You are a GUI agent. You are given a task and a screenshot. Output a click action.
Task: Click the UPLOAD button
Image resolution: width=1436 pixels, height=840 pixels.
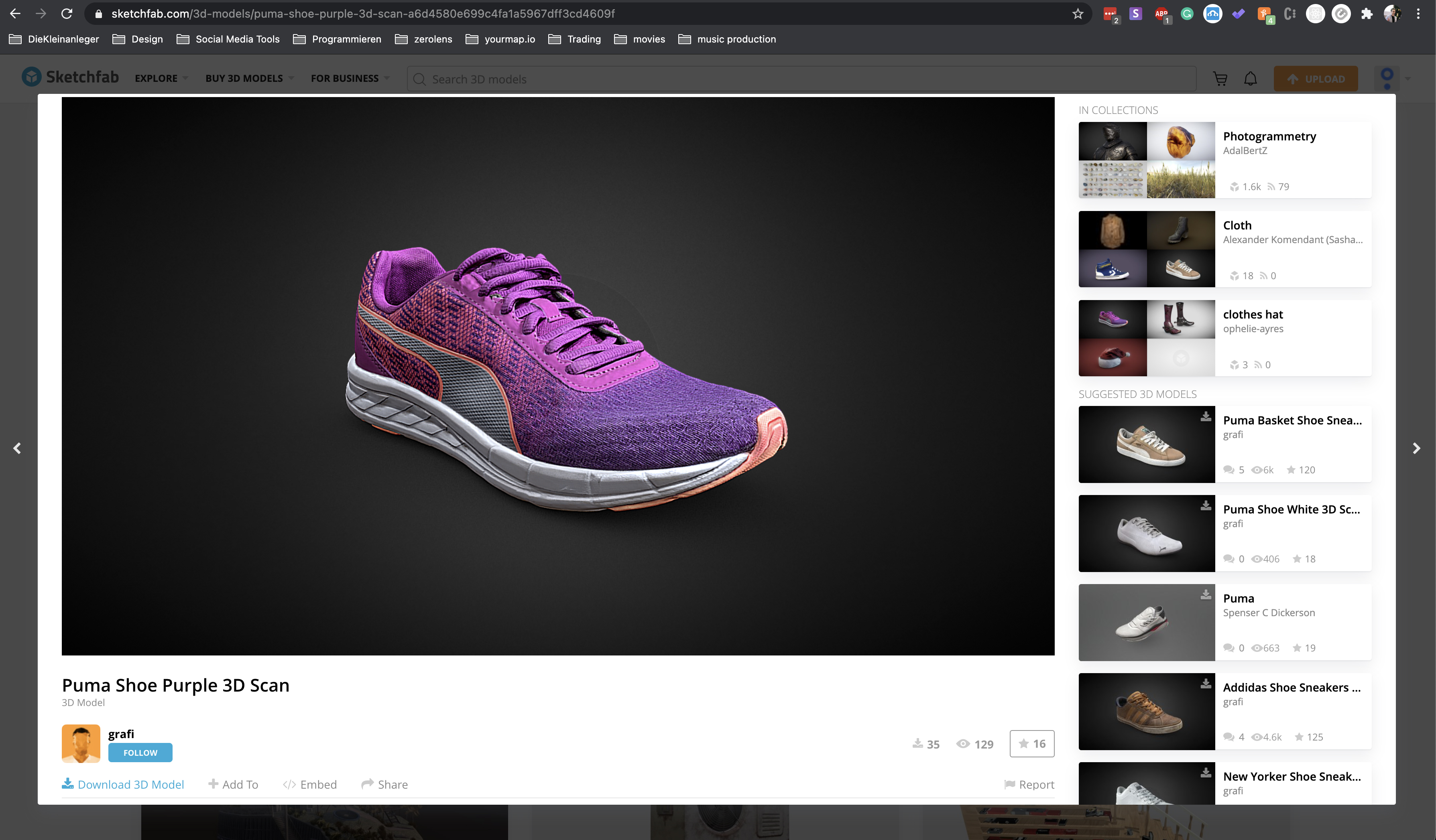[x=1316, y=79]
